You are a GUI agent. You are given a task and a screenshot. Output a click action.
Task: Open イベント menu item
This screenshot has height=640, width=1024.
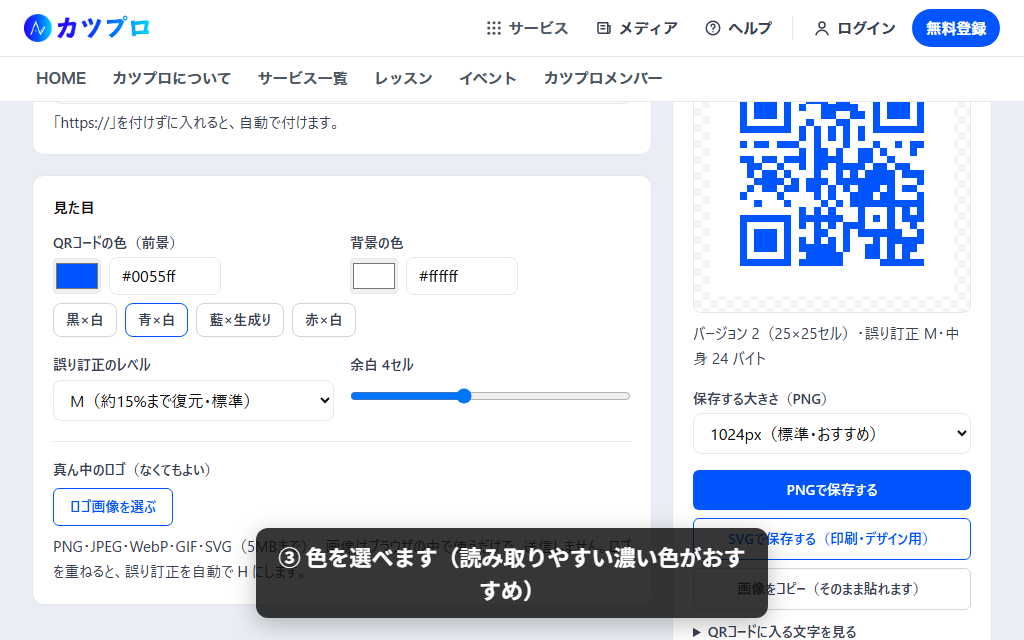[x=488, y=78]
